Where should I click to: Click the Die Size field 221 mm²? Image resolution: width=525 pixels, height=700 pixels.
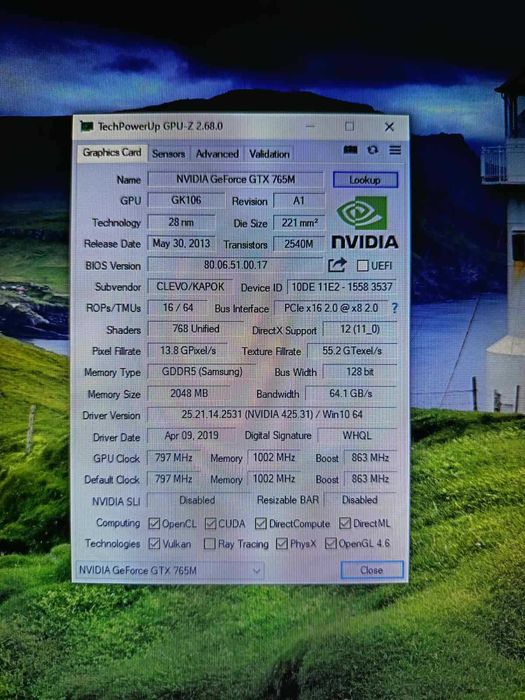[299, 222]
